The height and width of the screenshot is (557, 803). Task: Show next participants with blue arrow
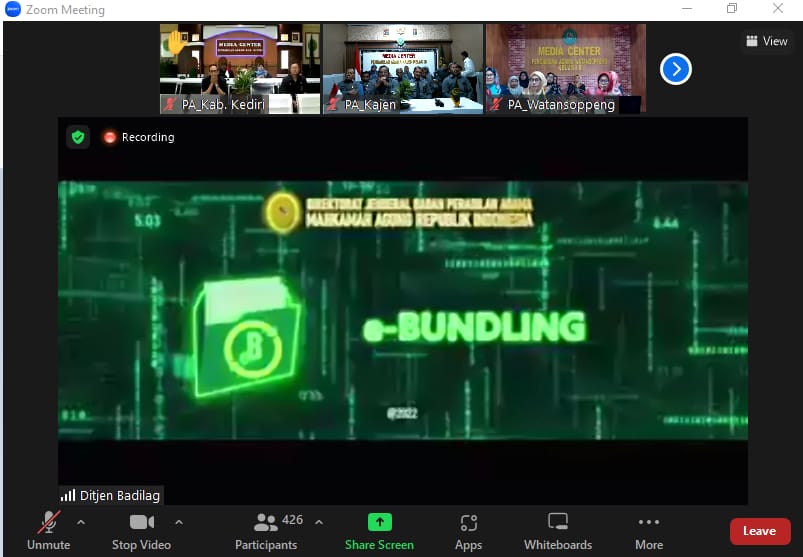click(676, 69)
